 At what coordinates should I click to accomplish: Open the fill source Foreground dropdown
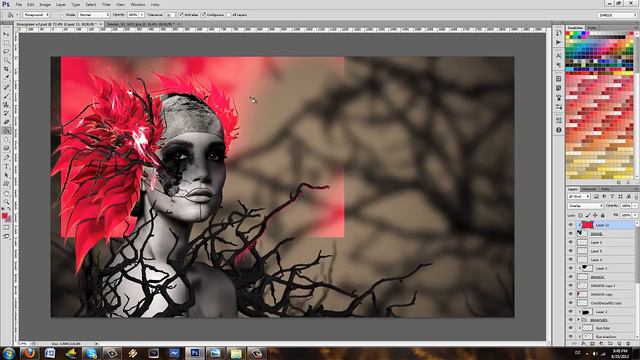tap(36, 15)
